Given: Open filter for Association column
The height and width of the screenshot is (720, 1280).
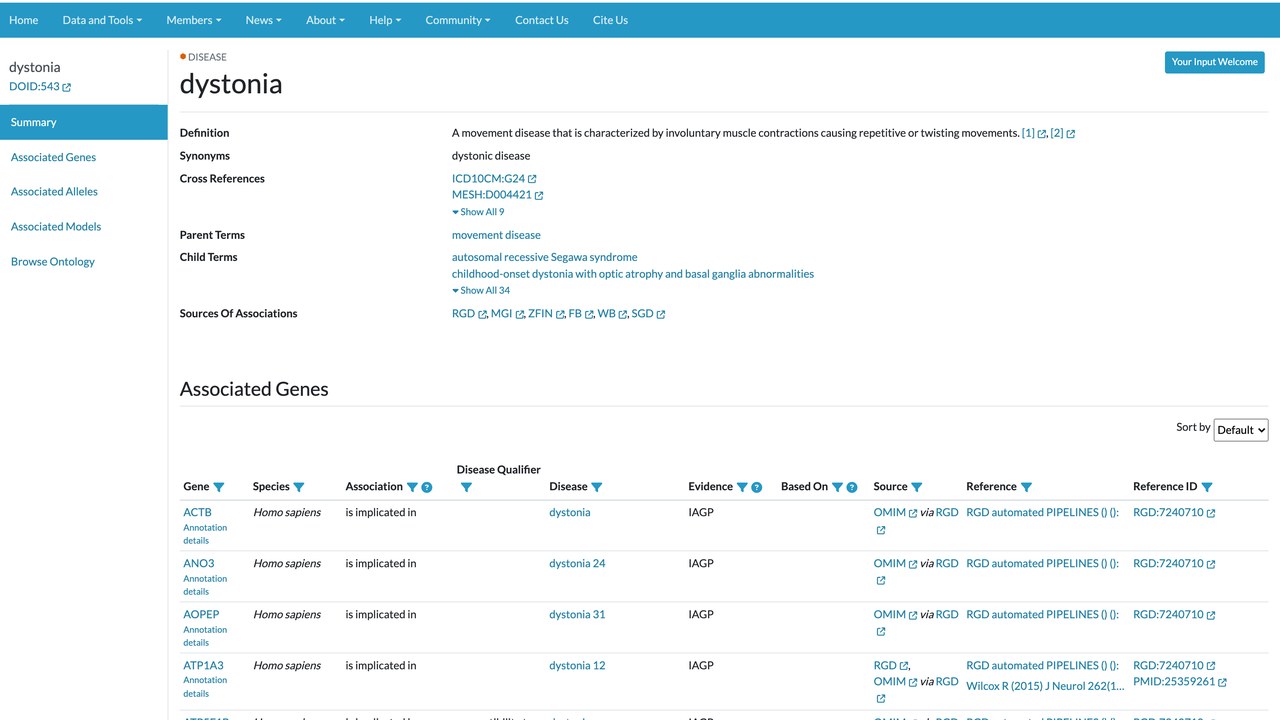Looking at the screenshot, I should (412, 487).
